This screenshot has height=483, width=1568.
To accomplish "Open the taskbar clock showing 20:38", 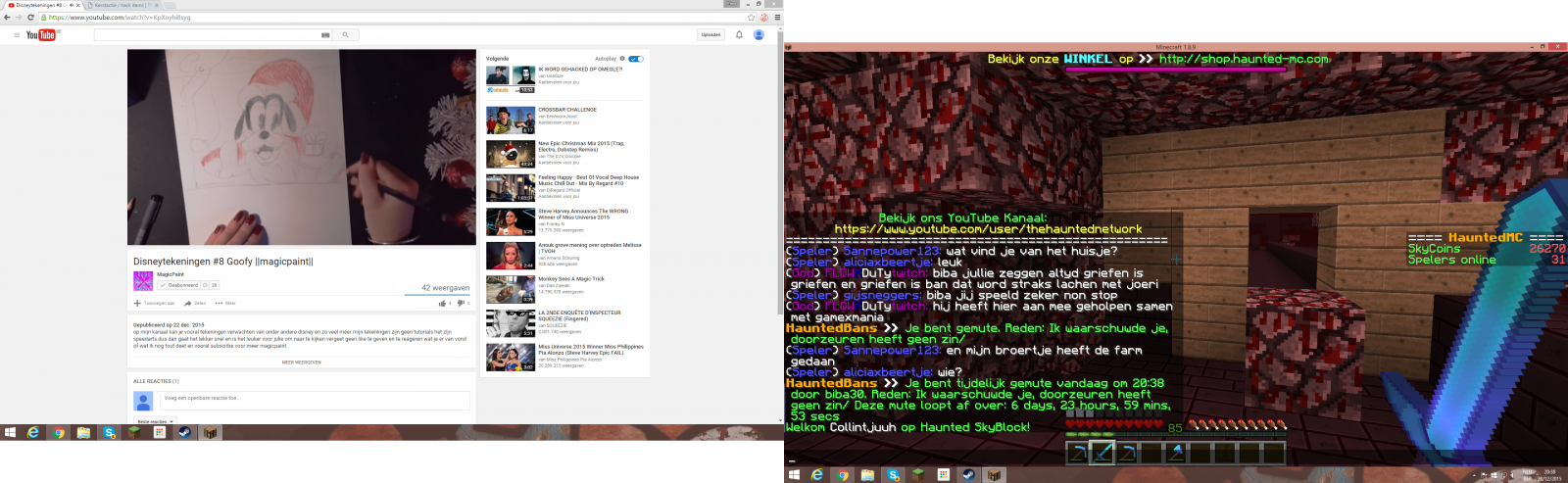I will 1549,475.
